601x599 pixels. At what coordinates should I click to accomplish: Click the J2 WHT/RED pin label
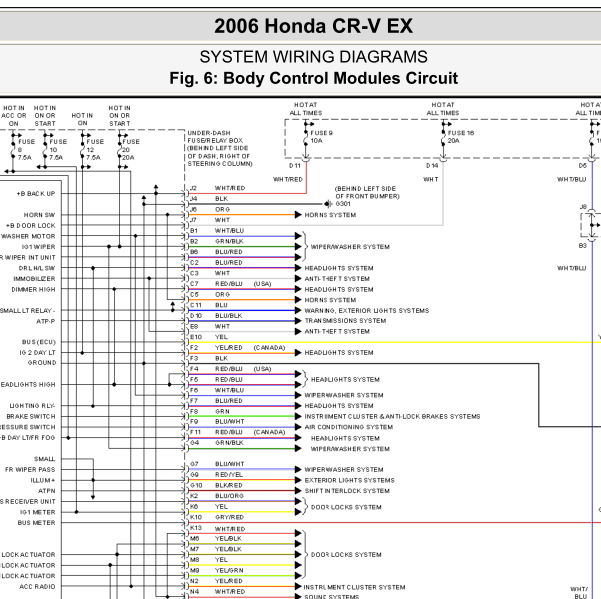(217, 188)
